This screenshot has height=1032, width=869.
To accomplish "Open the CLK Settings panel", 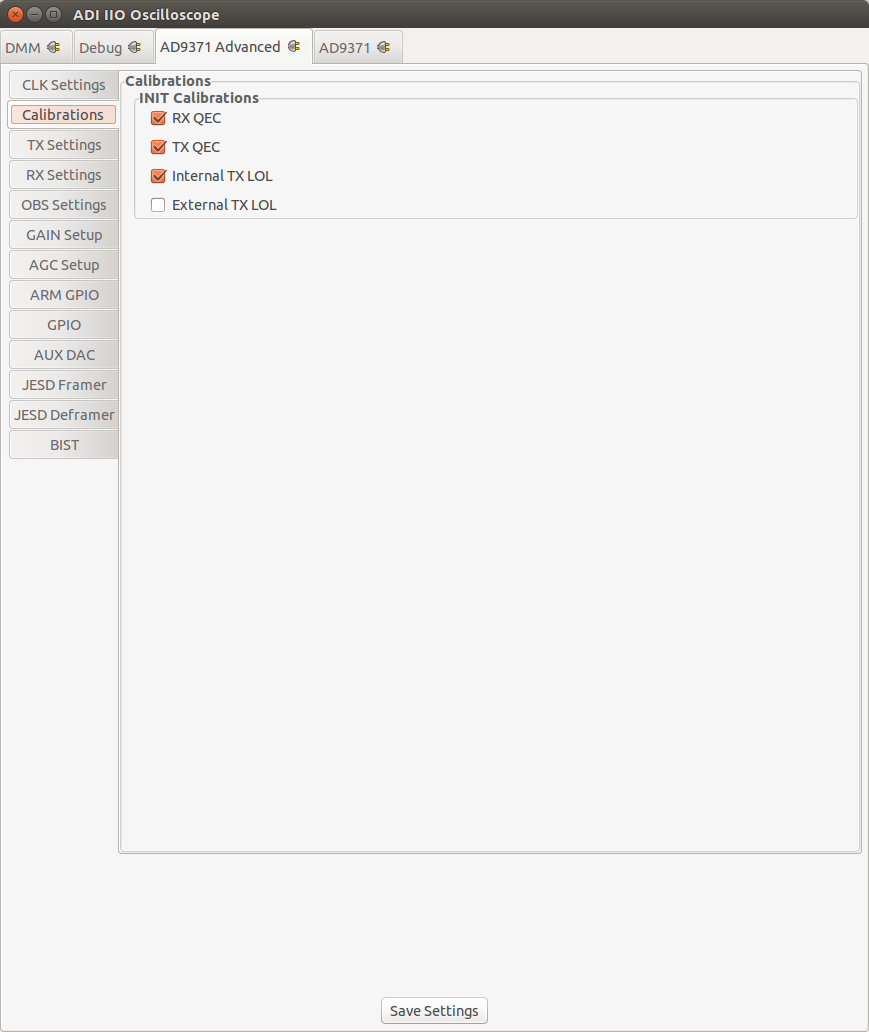I will pos(62,85).
